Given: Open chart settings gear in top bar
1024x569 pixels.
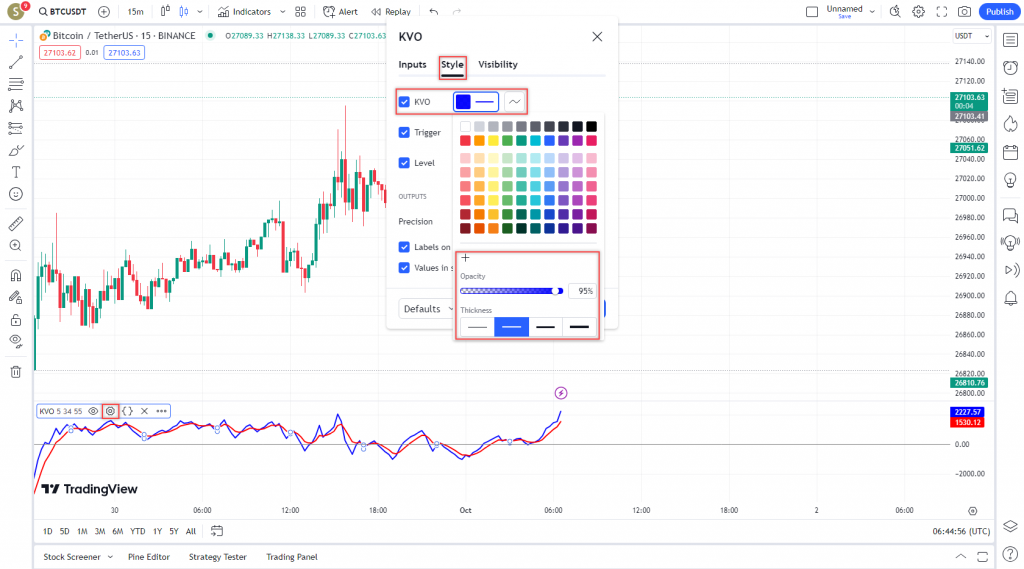Looking at the screenshot, I should click(918, 12).
